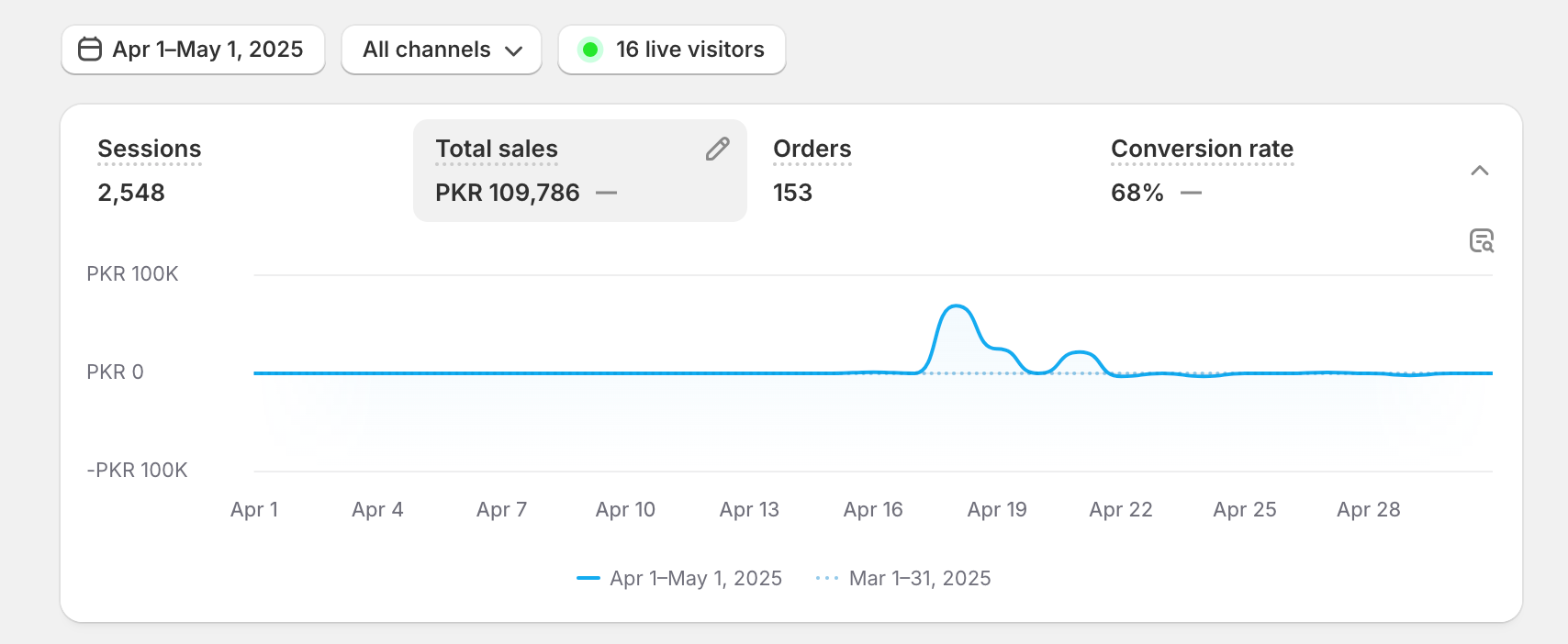This screenshot has width=1568, height=644.
Task: Click the sales peak on the chart line
Action: 956,306
